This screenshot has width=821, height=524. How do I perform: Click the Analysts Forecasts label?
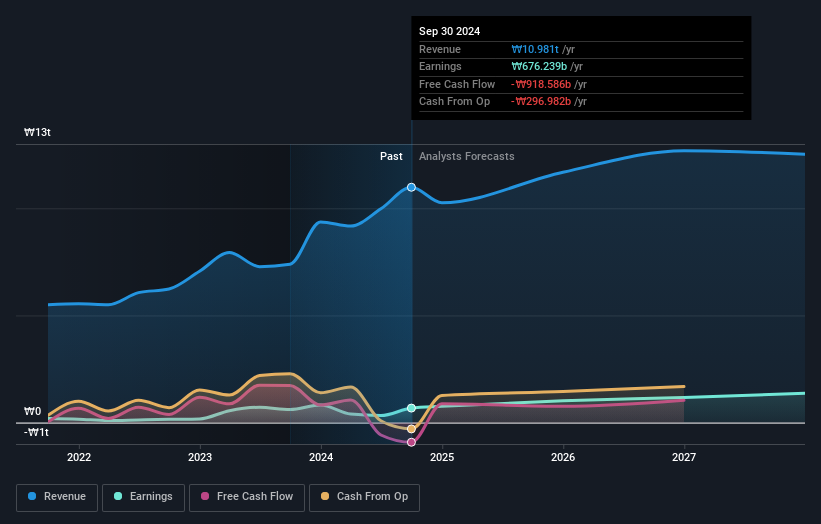tap(467, 157)
